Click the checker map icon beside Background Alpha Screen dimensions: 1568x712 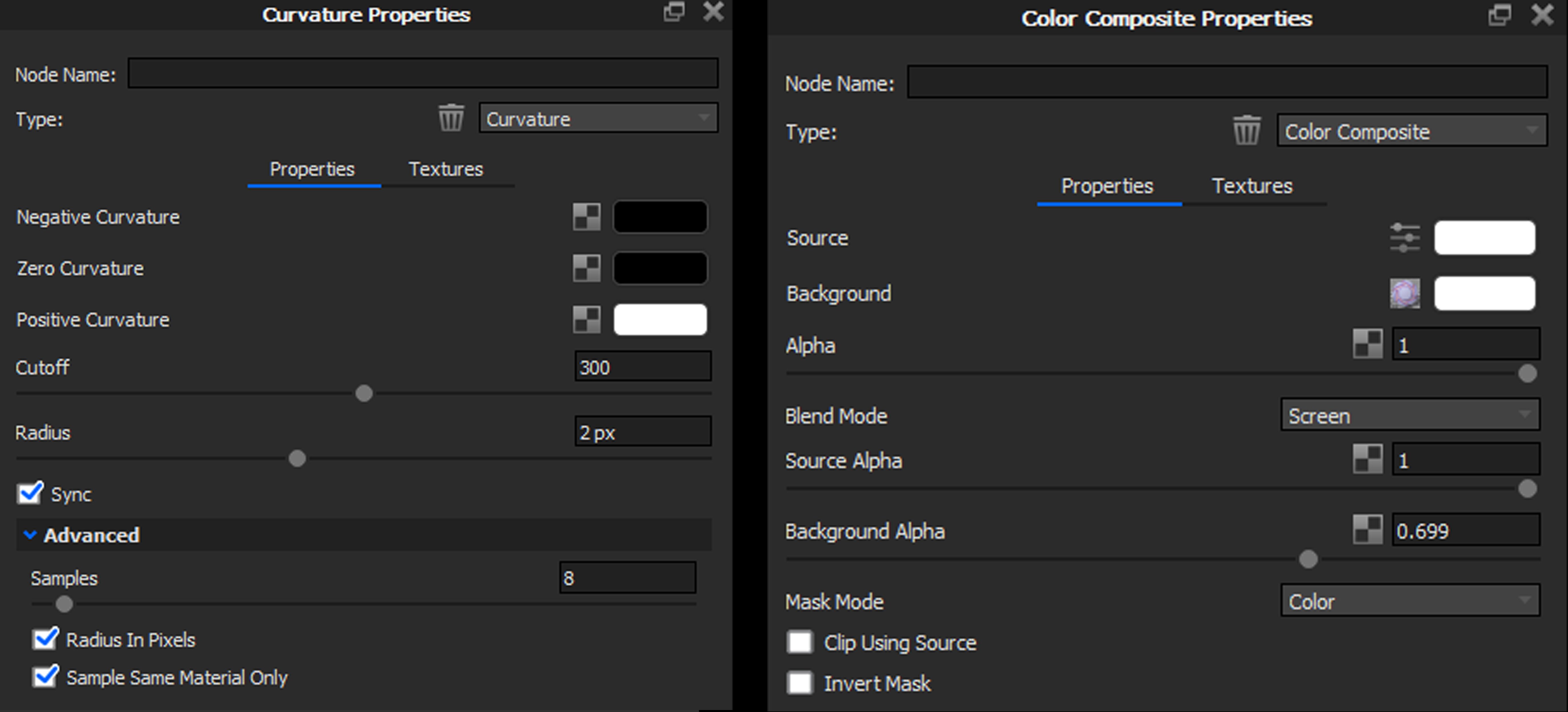pos(1368,530)
